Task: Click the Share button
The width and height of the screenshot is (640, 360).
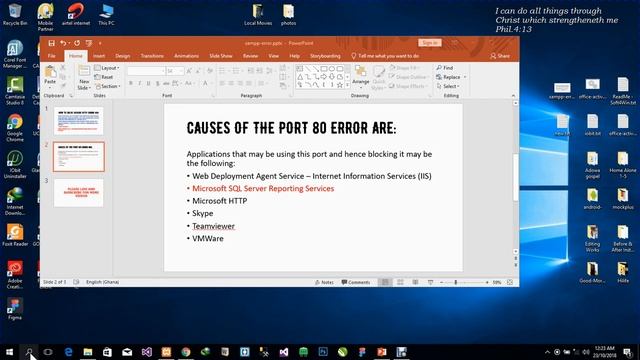Action: click(500, 56)
